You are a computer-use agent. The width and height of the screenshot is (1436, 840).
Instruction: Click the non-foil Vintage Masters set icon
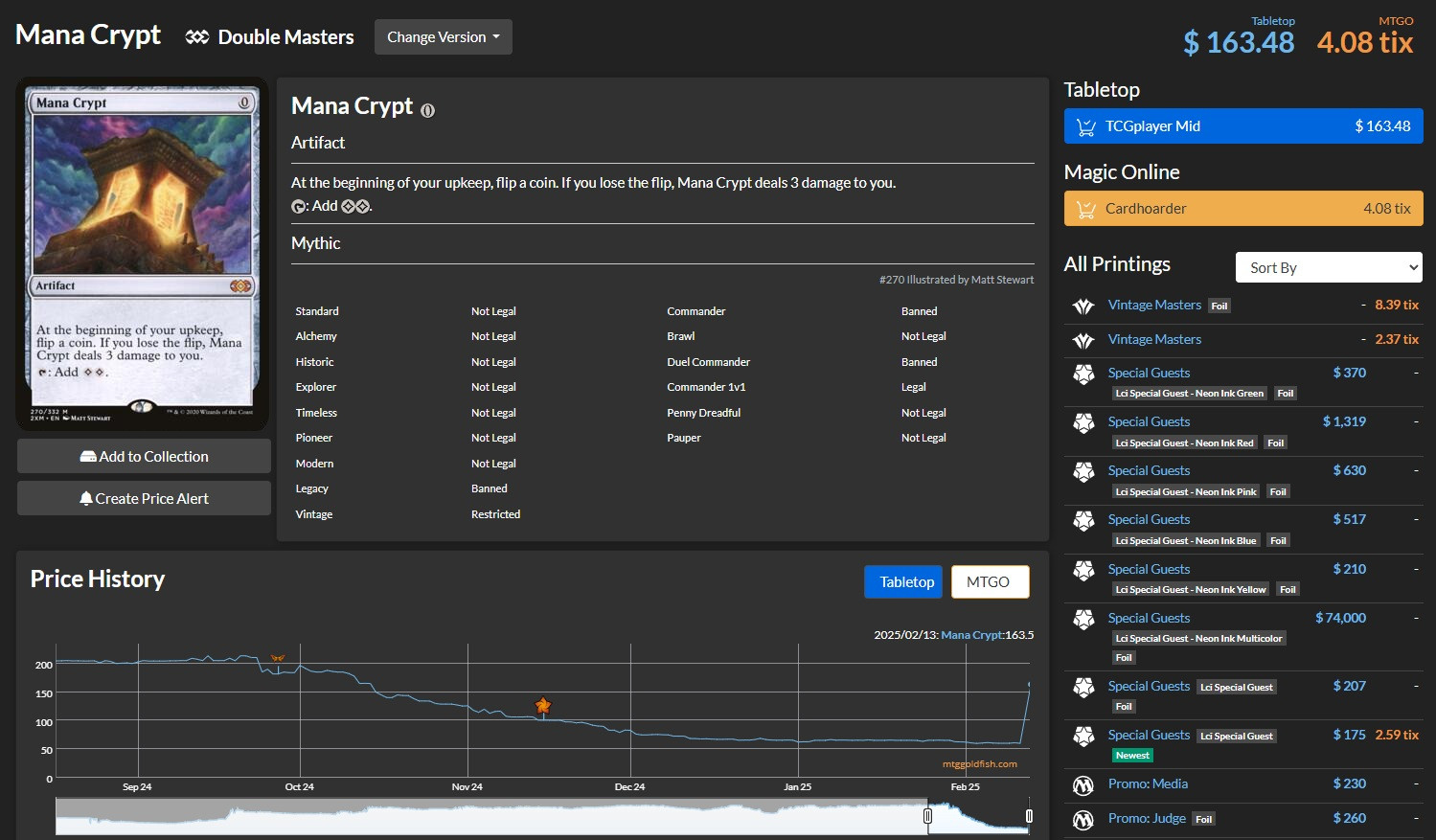[x=1083, y=341]
